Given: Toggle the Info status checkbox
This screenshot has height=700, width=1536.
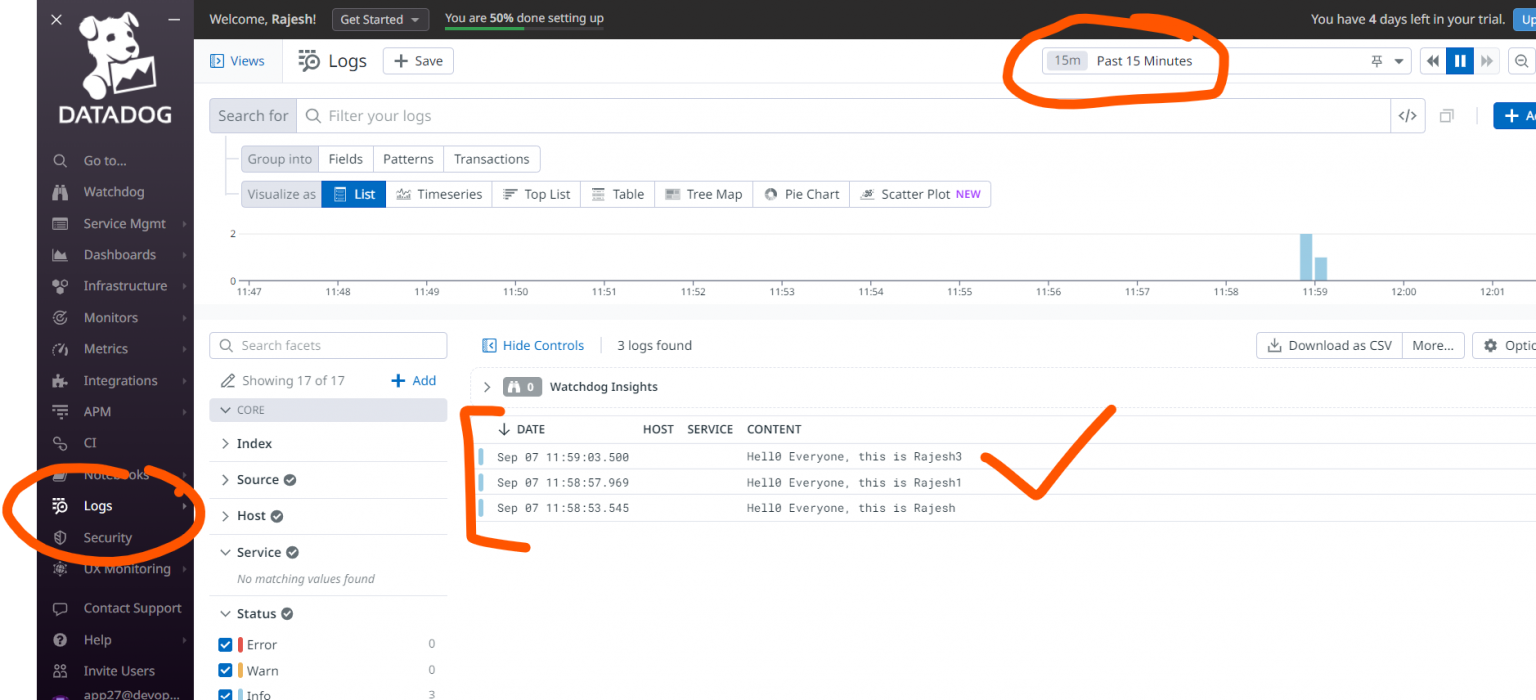Looking at the screenshot, I should pyautogui.click(x=225, y=694).
